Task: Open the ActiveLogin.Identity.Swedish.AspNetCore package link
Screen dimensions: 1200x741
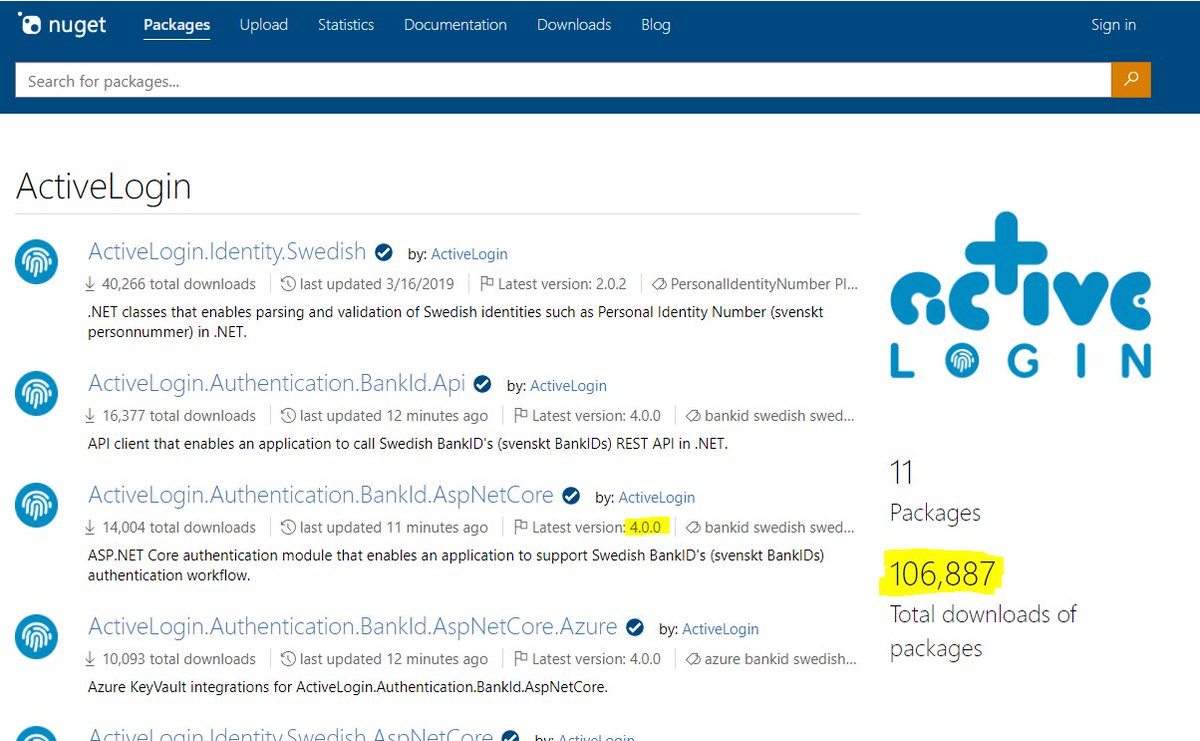Action: click(290, 734)
